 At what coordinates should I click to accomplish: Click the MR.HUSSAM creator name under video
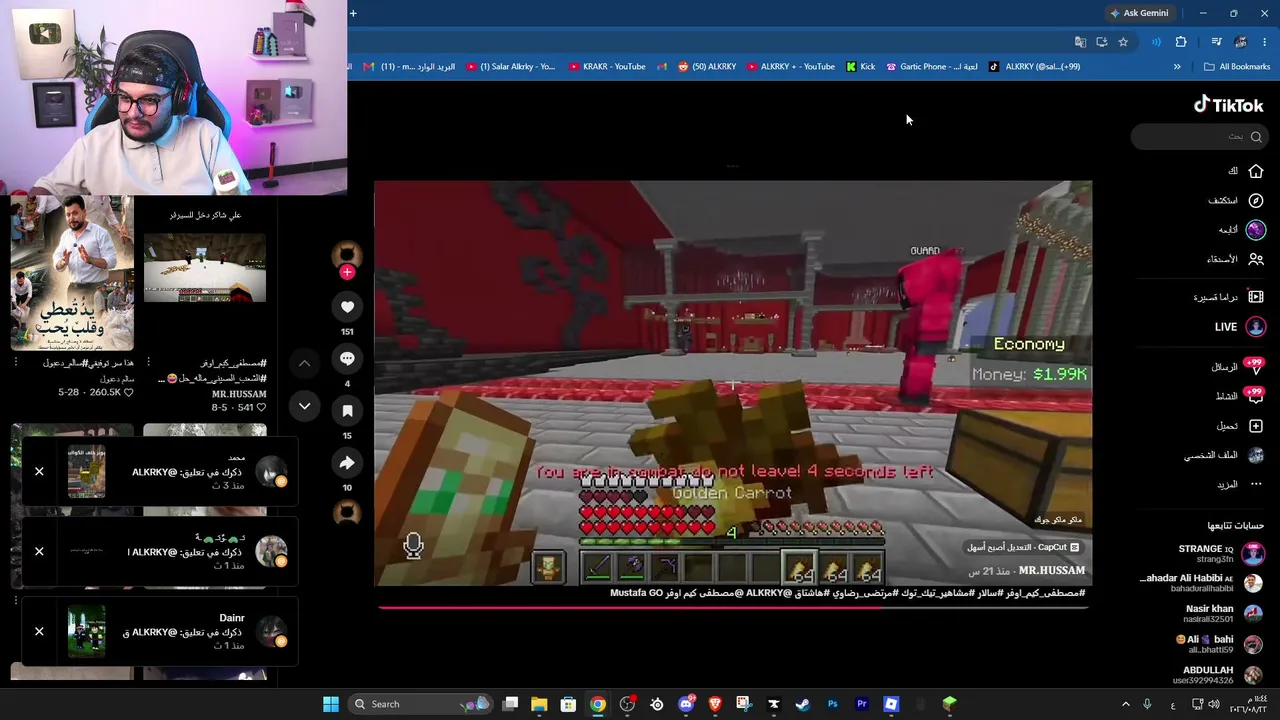coord(1052,570)
